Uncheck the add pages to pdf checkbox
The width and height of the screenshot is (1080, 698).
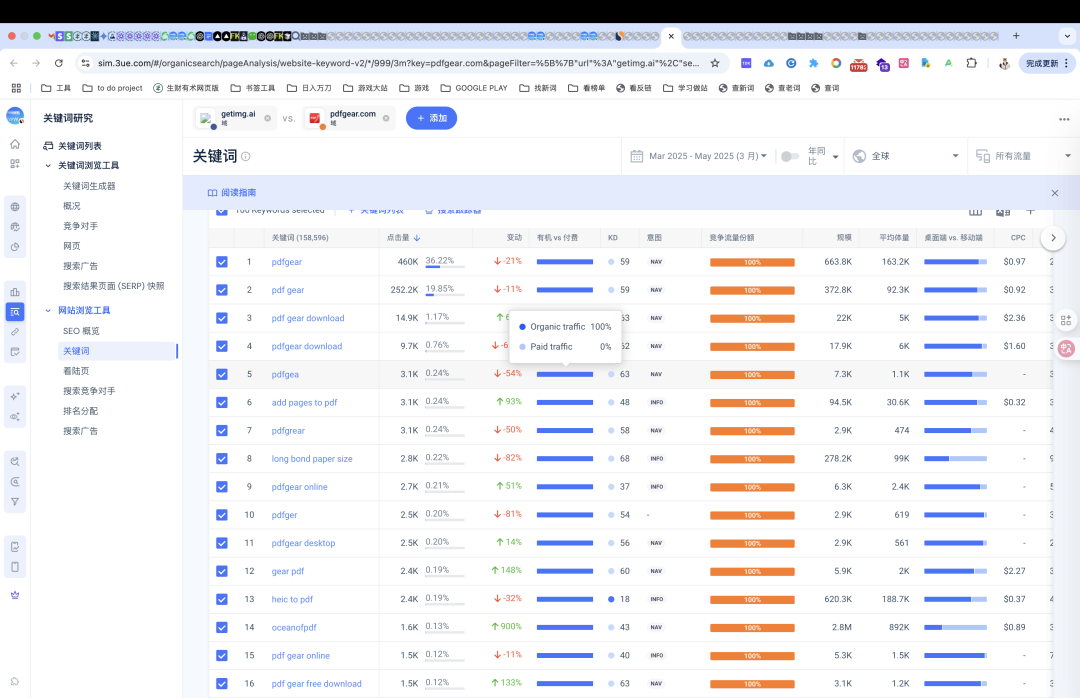(222, 402)
